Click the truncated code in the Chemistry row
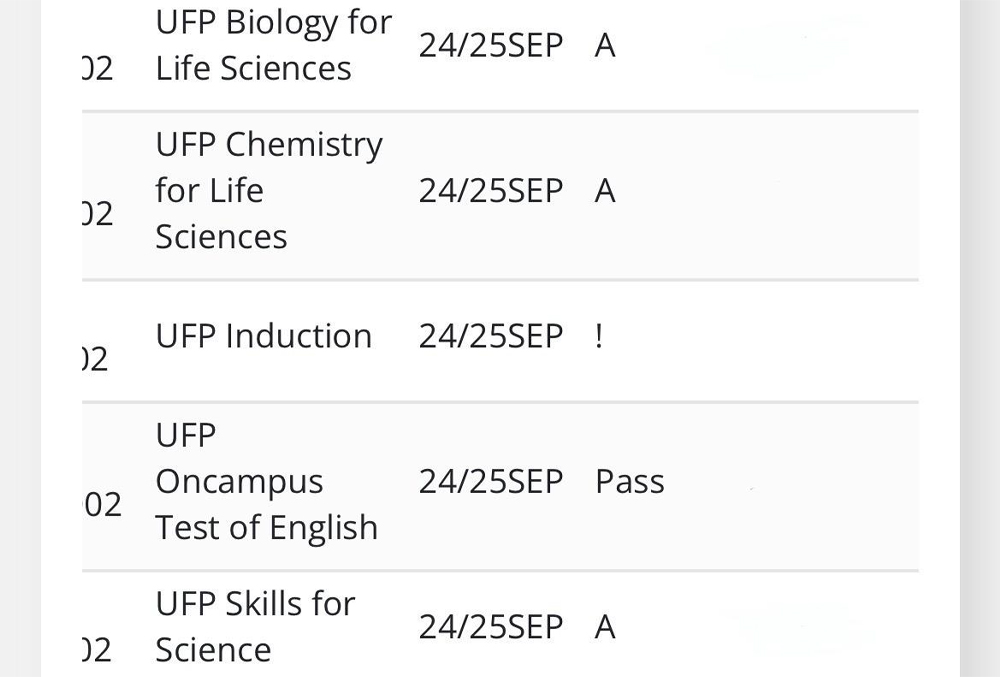 [x=98, y=214]
